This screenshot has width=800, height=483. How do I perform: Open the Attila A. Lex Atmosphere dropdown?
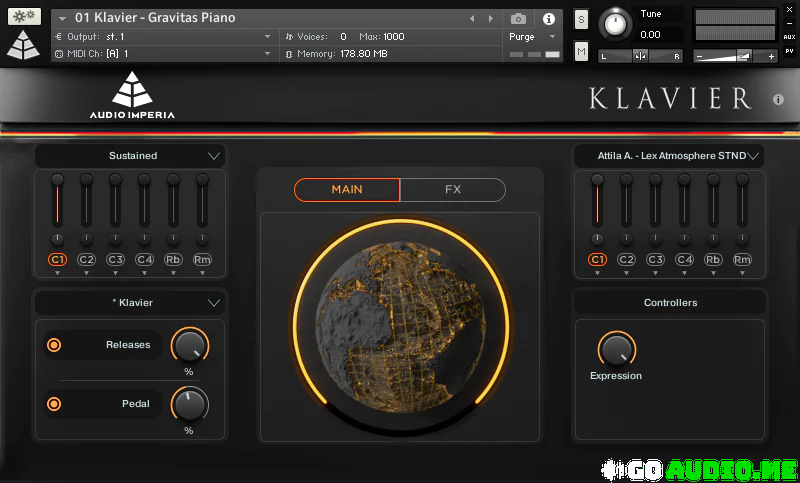point(668,156)
